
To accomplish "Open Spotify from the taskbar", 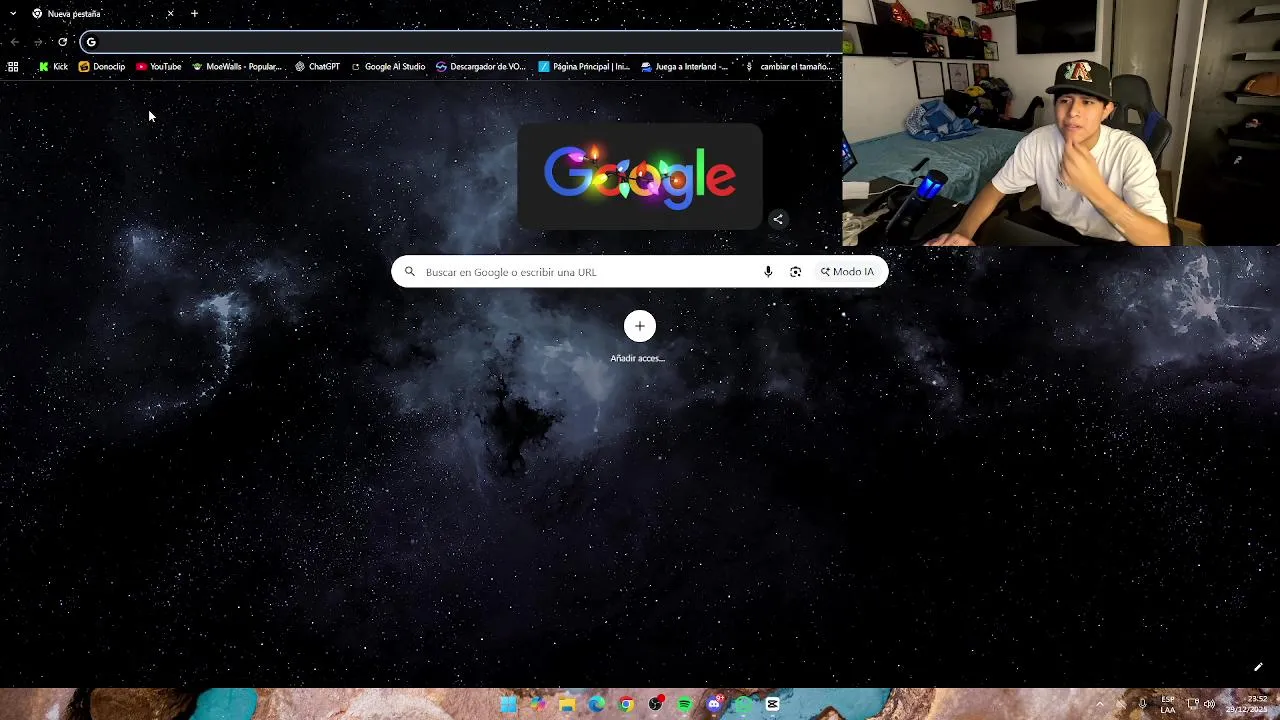I will [684, 704].
